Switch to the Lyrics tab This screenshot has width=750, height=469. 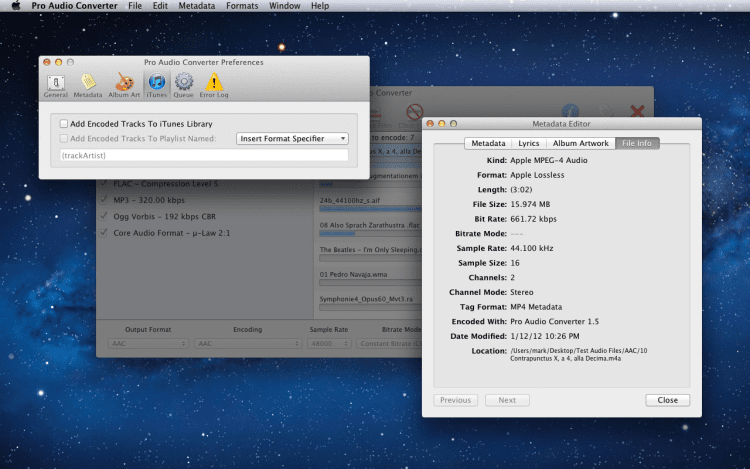528,143
